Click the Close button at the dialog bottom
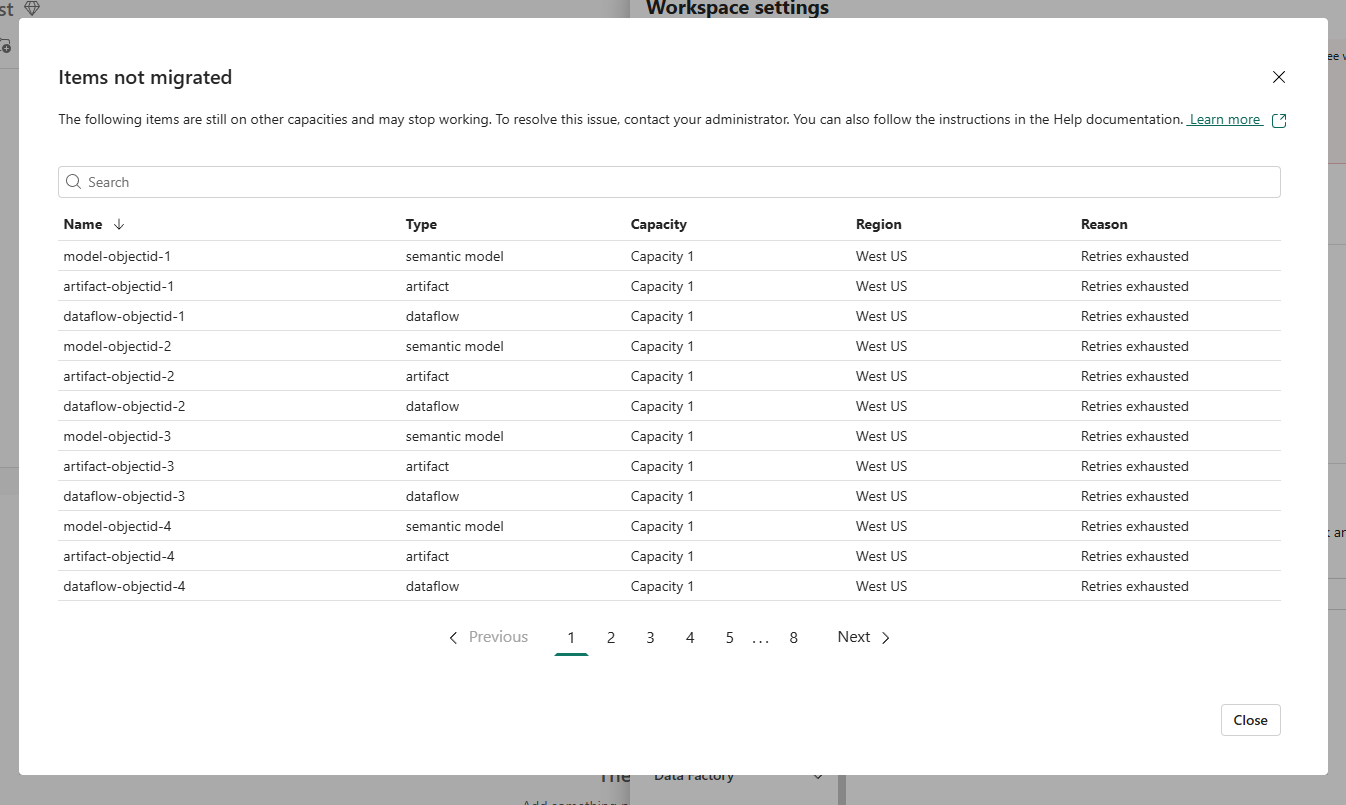Screen dimensions: 1346x805 click(x=1250, y=720)
